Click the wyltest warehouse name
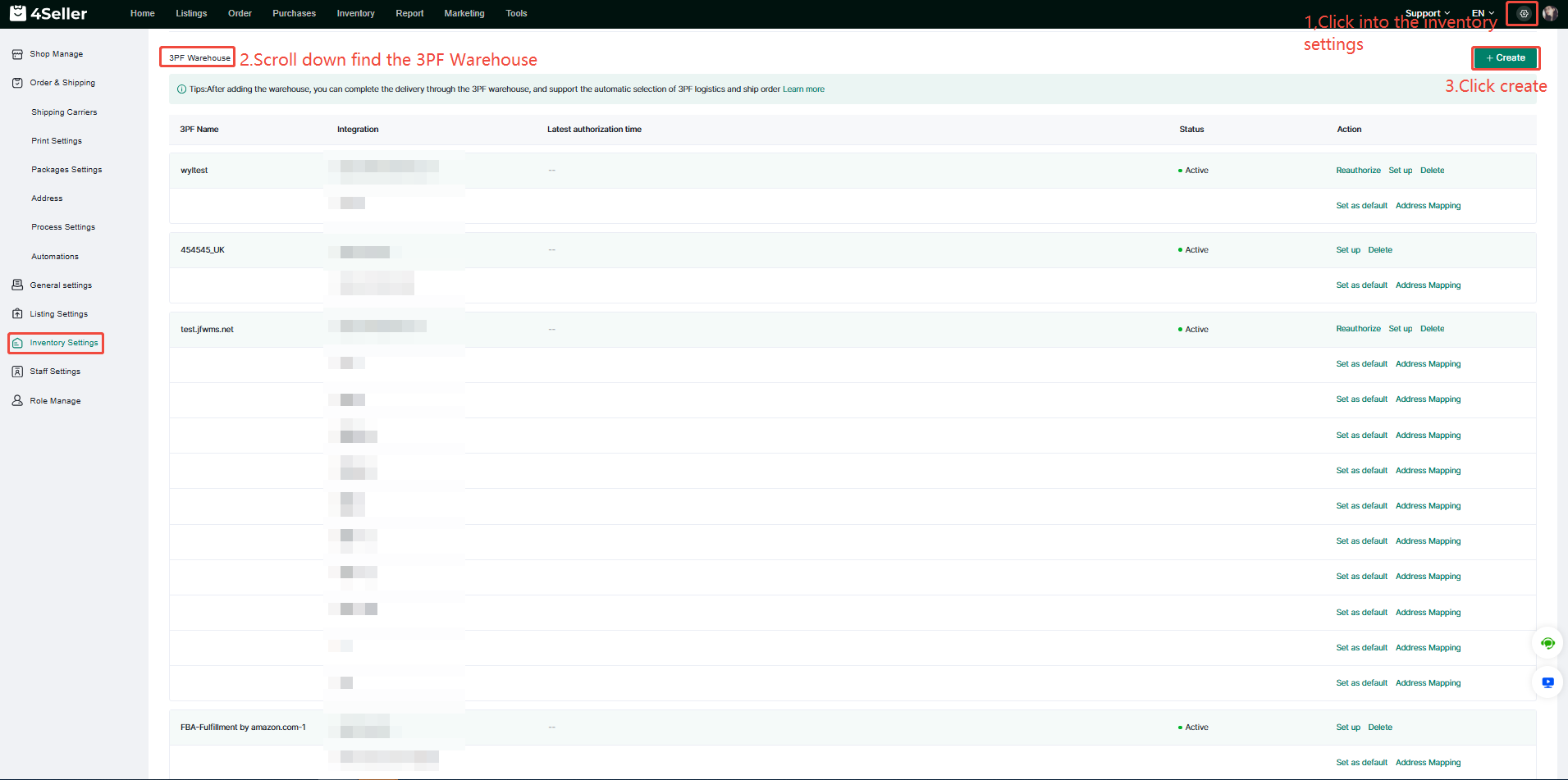The height and width of the screenshot is (780, 1568). [194, 171]
